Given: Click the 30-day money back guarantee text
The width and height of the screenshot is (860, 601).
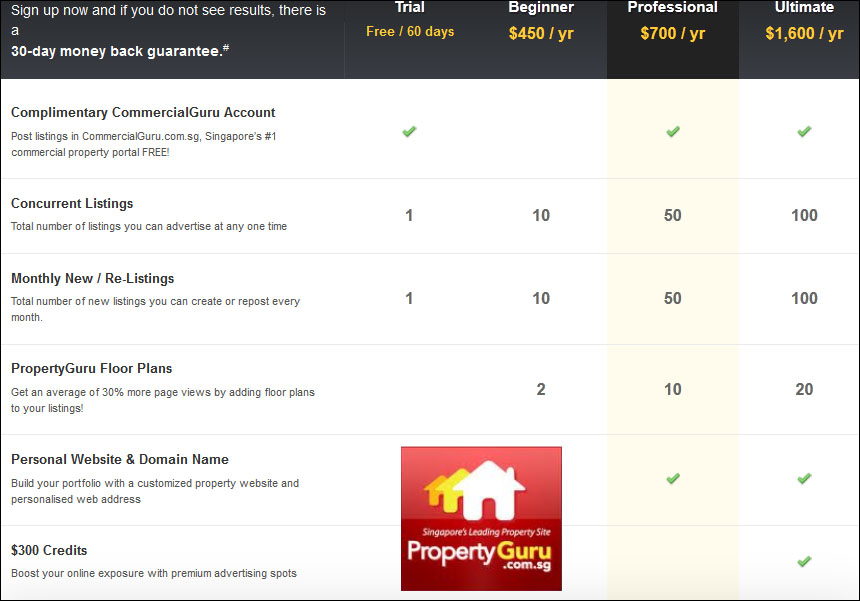Looking at the screenshot, I should click(x=120, y=51).
